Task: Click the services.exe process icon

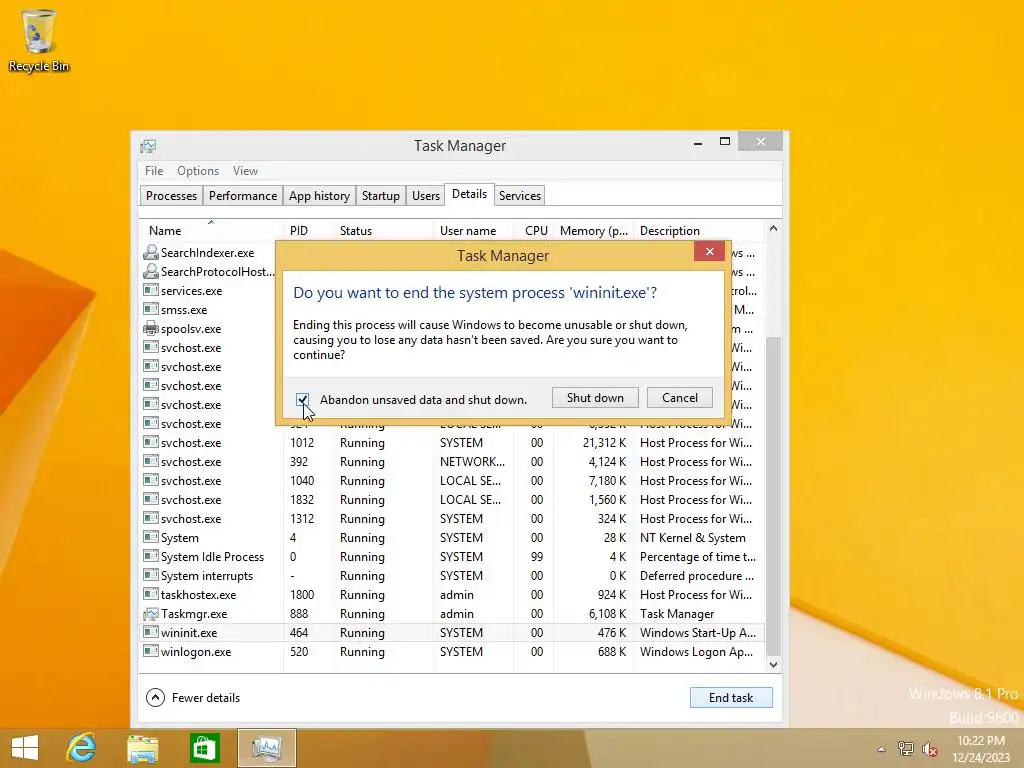Action: 151,290
